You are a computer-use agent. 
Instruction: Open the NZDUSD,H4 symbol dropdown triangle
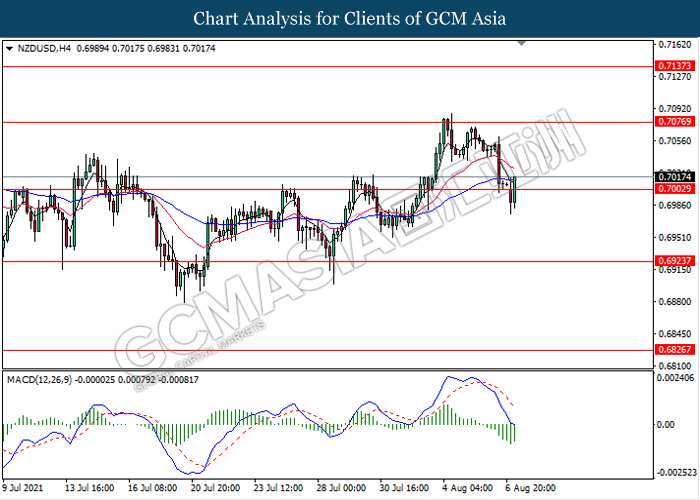[x=9, y=49]
